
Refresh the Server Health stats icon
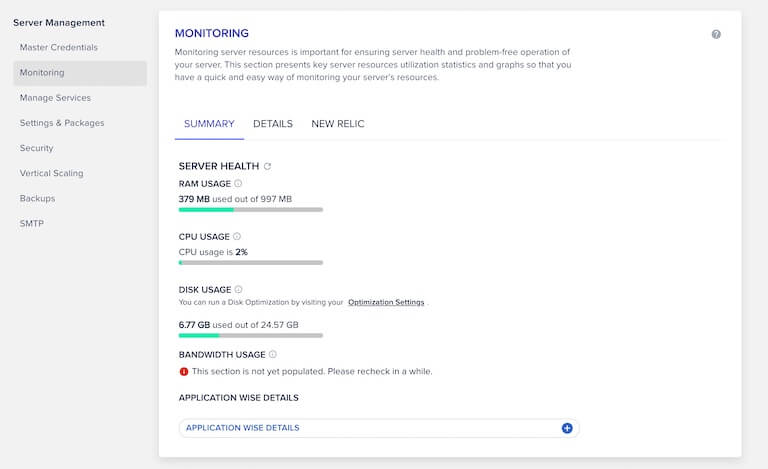tap(267, 166)
